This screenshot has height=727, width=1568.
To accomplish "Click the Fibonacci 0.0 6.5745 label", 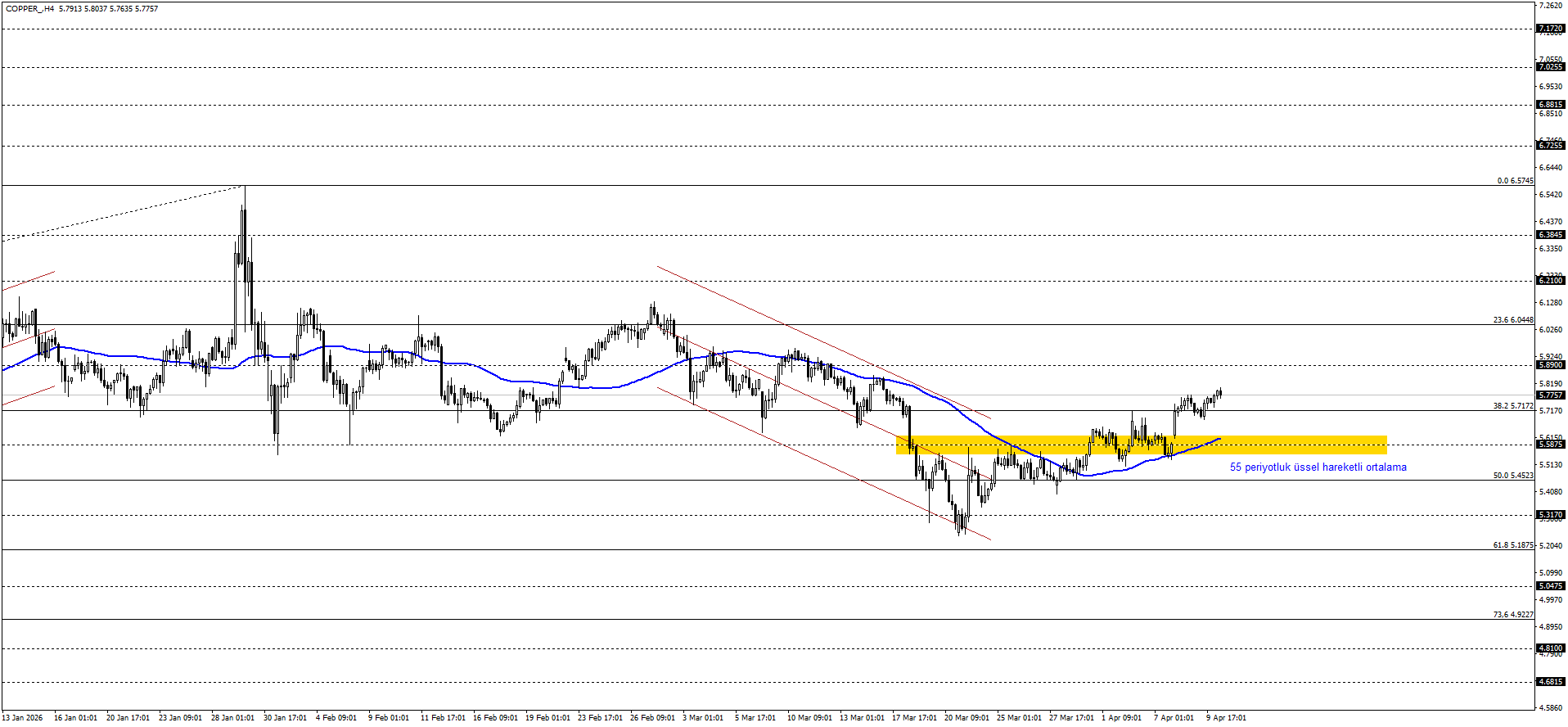I will (x=1515, y=181).
